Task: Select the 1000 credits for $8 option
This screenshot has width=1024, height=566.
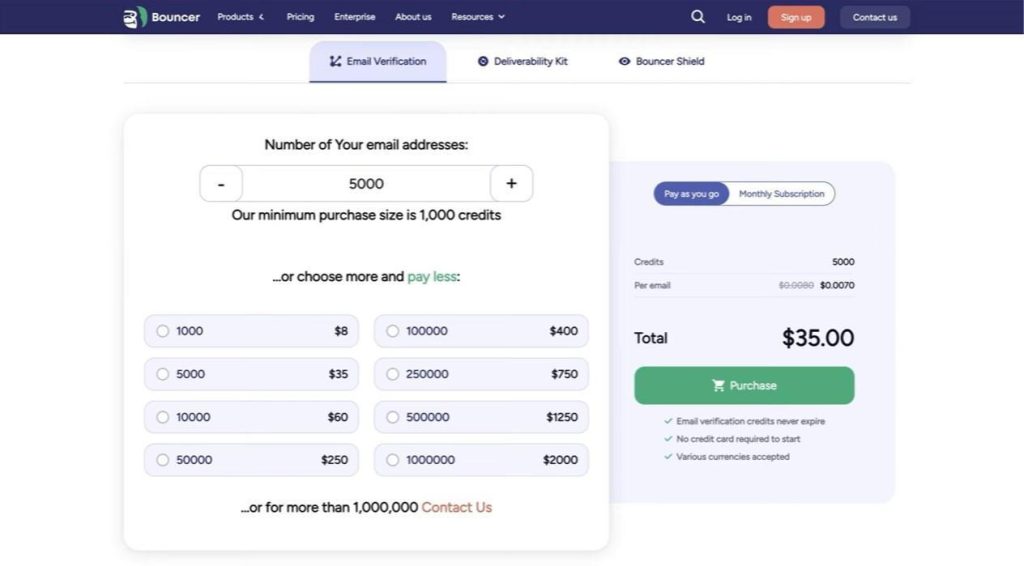Action: tap(251, 331)
